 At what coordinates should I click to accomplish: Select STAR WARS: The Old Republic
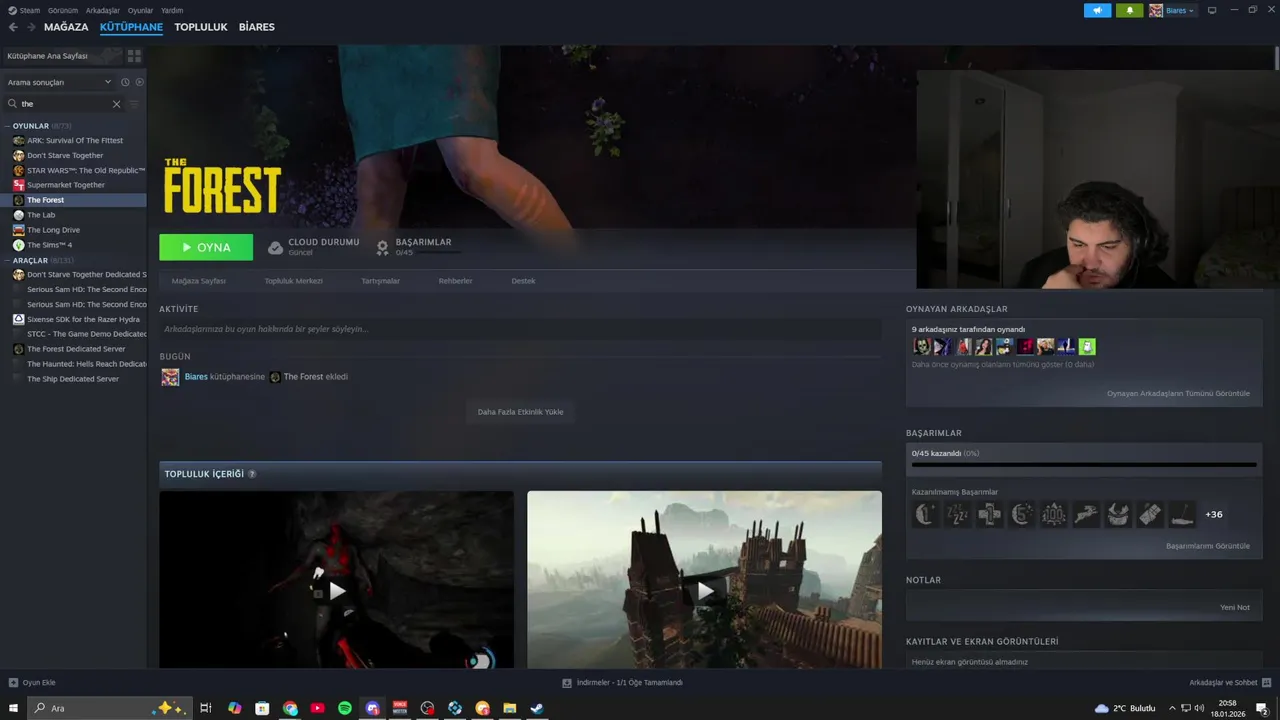86,170
